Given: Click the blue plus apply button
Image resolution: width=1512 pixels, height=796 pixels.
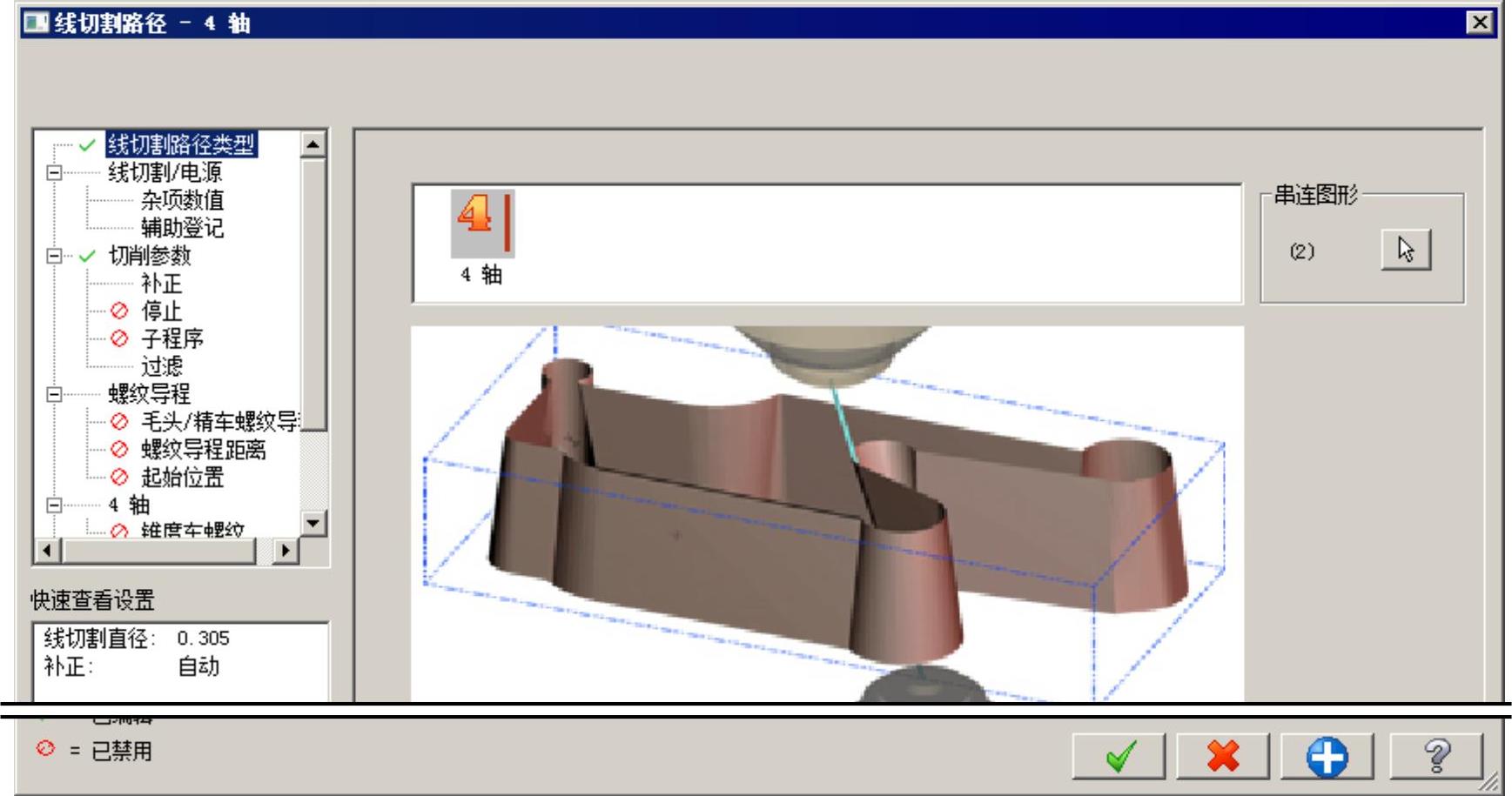Looking at the screenshot, I should [x=1327, y=755].
